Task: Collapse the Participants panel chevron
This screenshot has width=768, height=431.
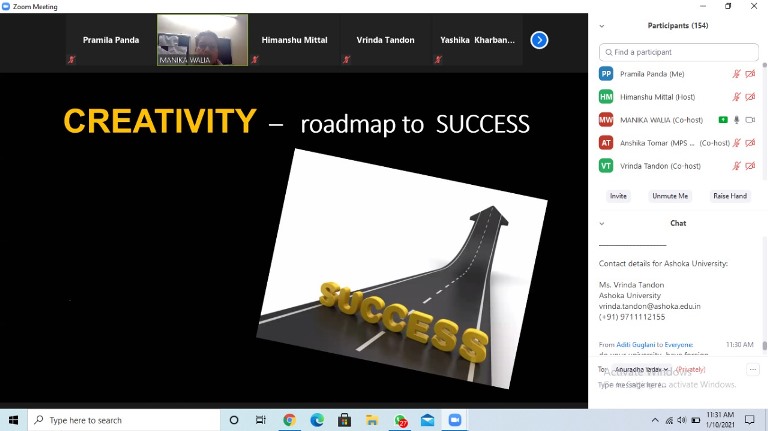Action: (x=602, y=26)
